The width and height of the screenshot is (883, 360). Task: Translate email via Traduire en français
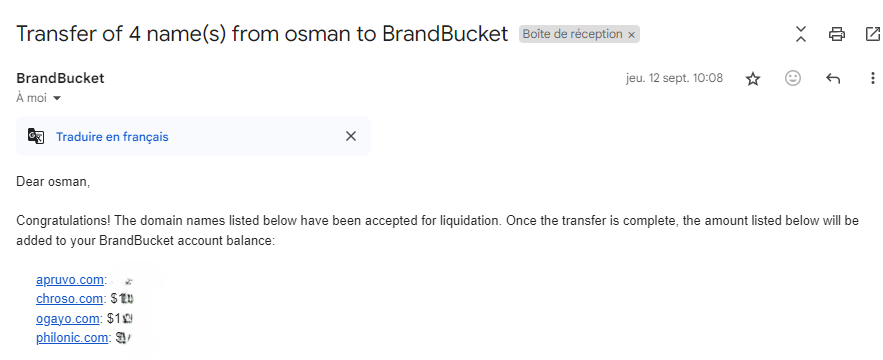[x=112, y=137]
